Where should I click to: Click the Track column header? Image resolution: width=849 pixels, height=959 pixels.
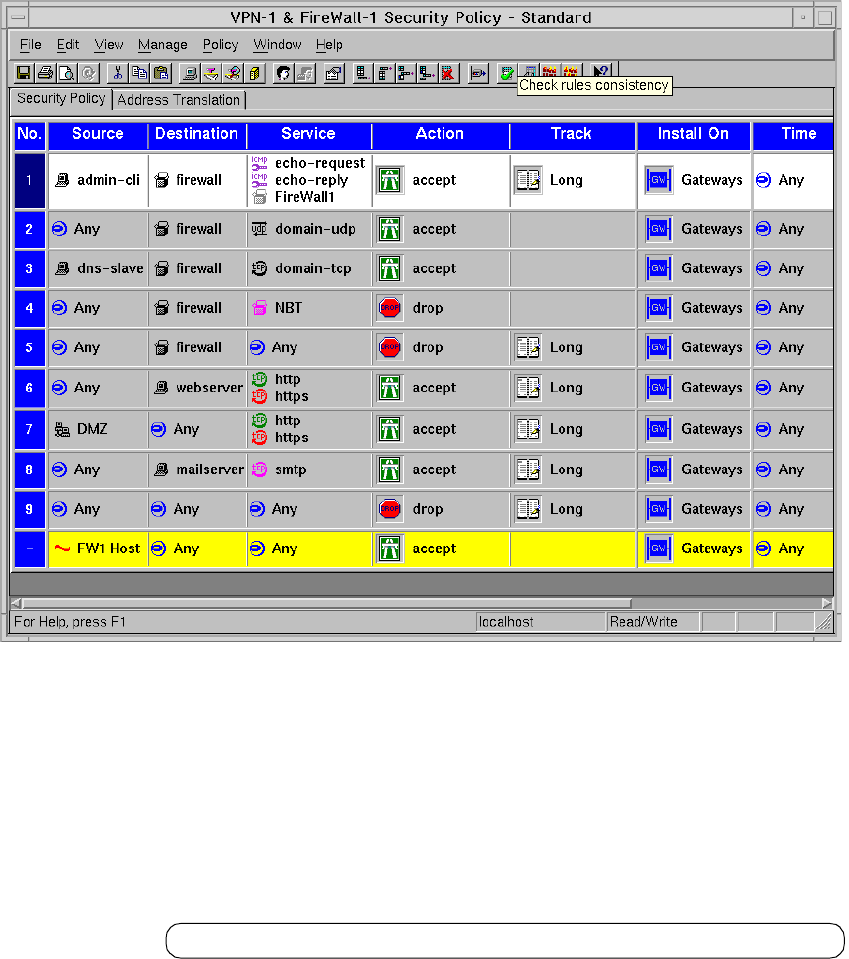pyautogui.click(x=571, y=134)
